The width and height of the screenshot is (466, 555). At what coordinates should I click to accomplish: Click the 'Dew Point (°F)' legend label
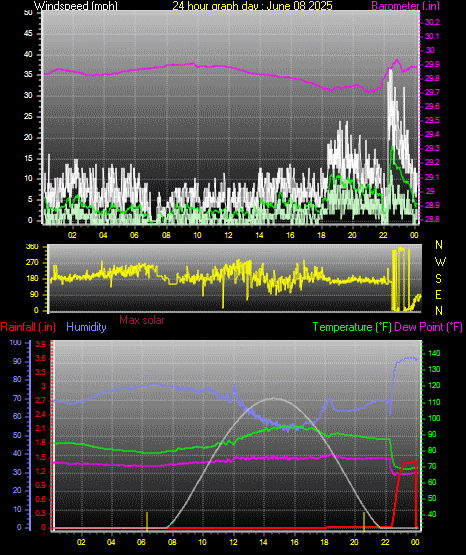point(428,327)
